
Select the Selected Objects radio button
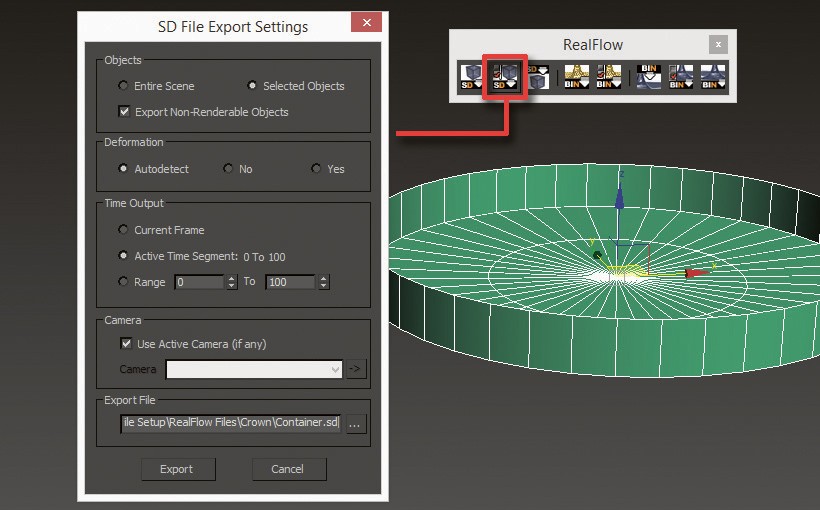coord(252,85)
